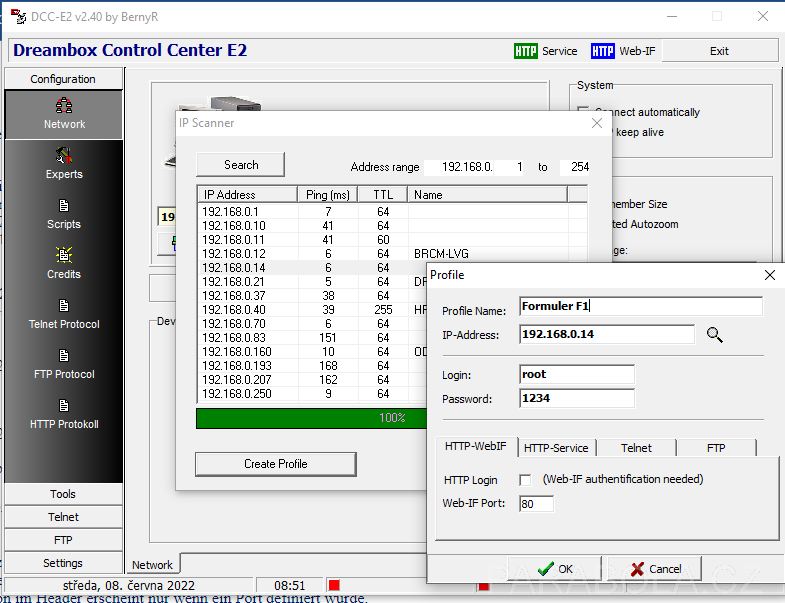Expand the Tools sidebar section

63,494
